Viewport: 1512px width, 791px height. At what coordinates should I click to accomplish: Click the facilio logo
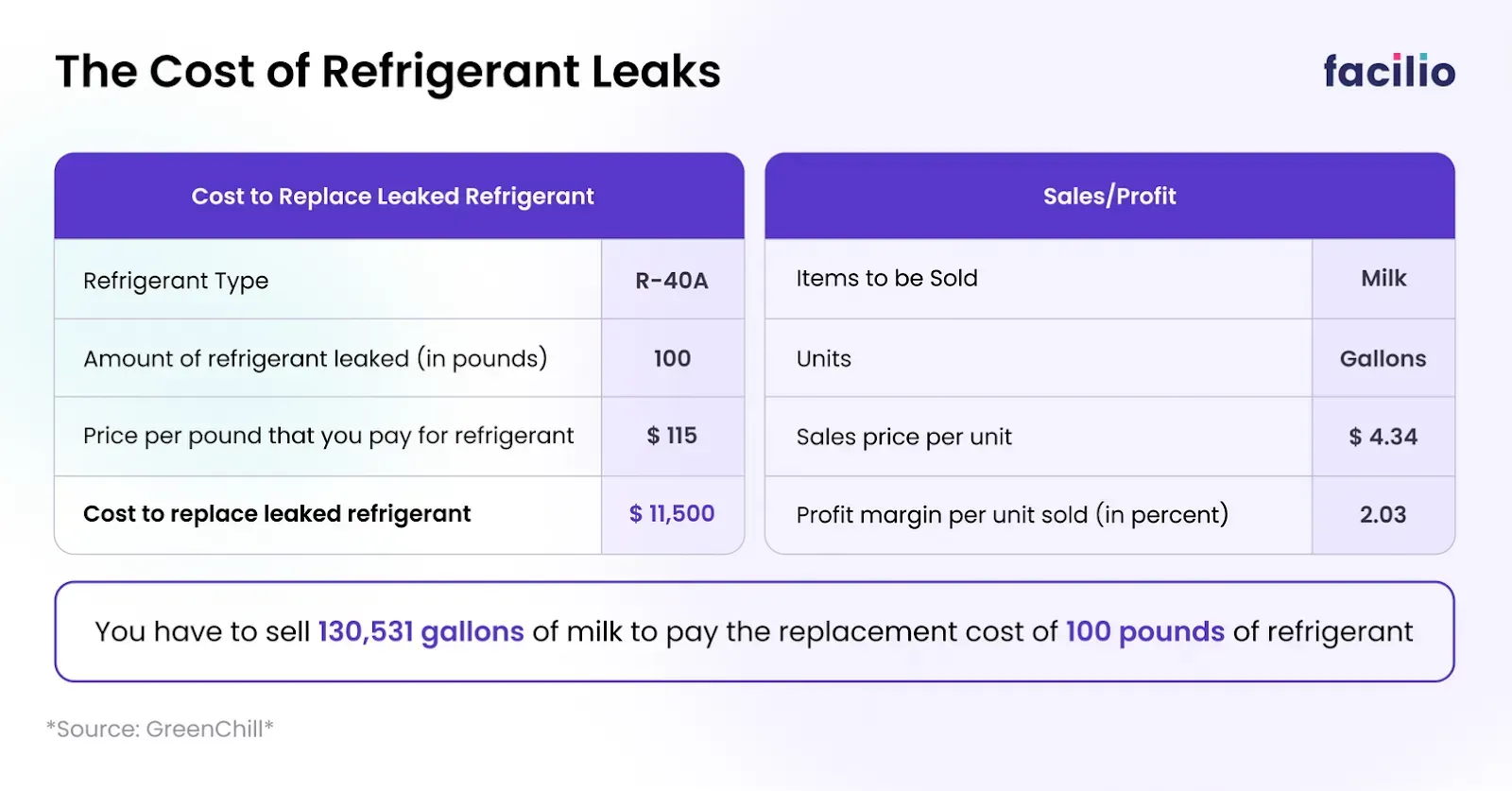(x=1388, y=72)
